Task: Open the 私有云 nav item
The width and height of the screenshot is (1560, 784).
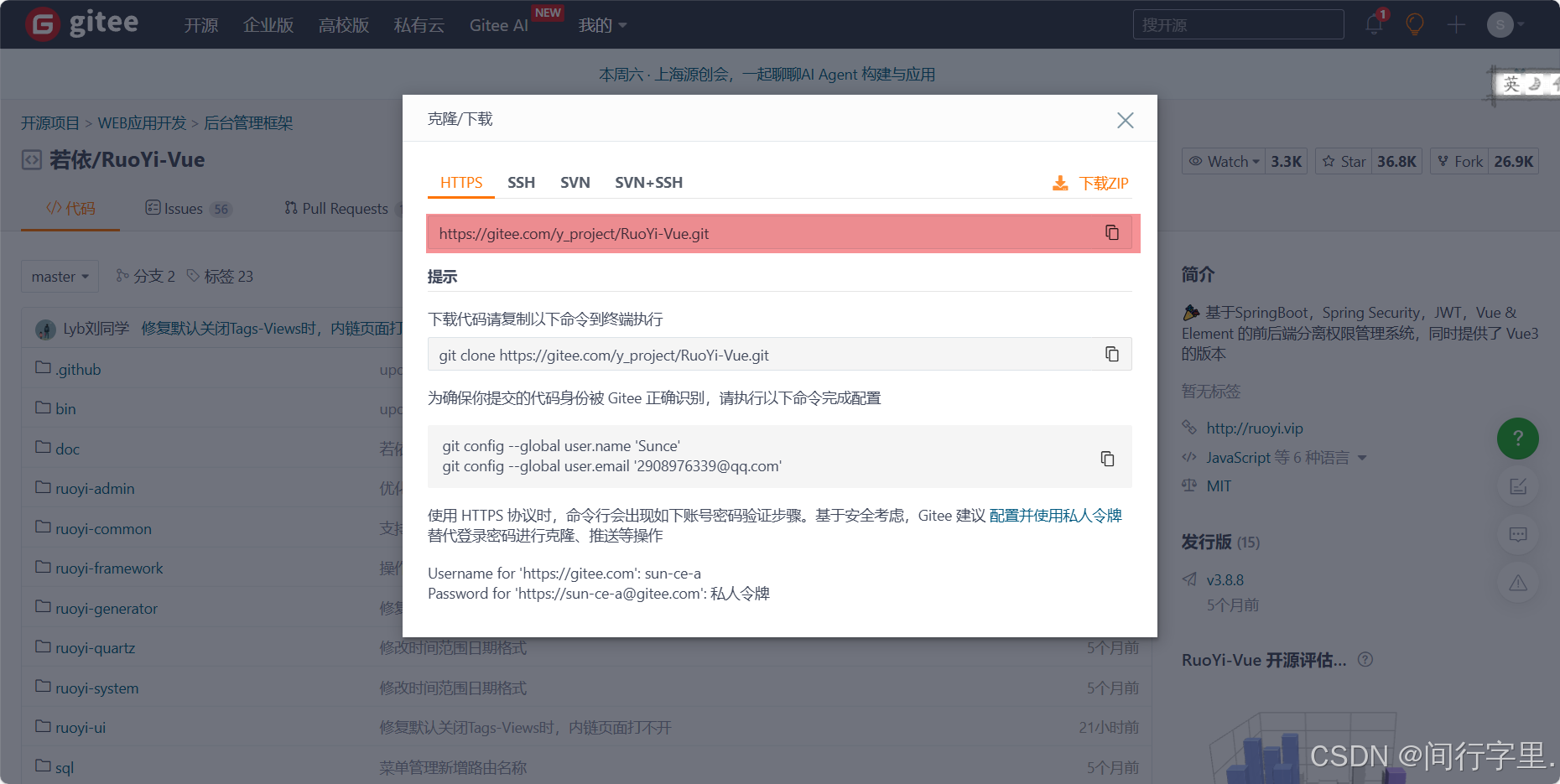Action: click(x=419, y=25)
